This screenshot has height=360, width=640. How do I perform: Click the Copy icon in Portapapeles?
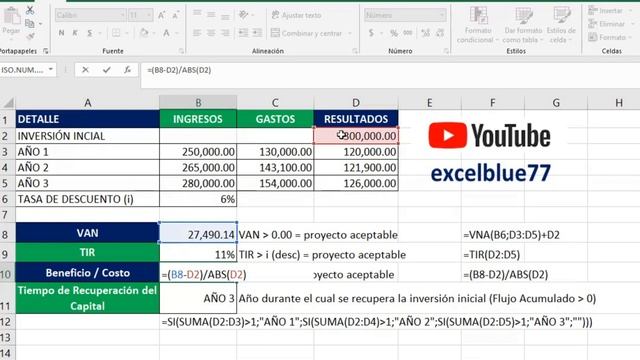[x=29, y=23]
